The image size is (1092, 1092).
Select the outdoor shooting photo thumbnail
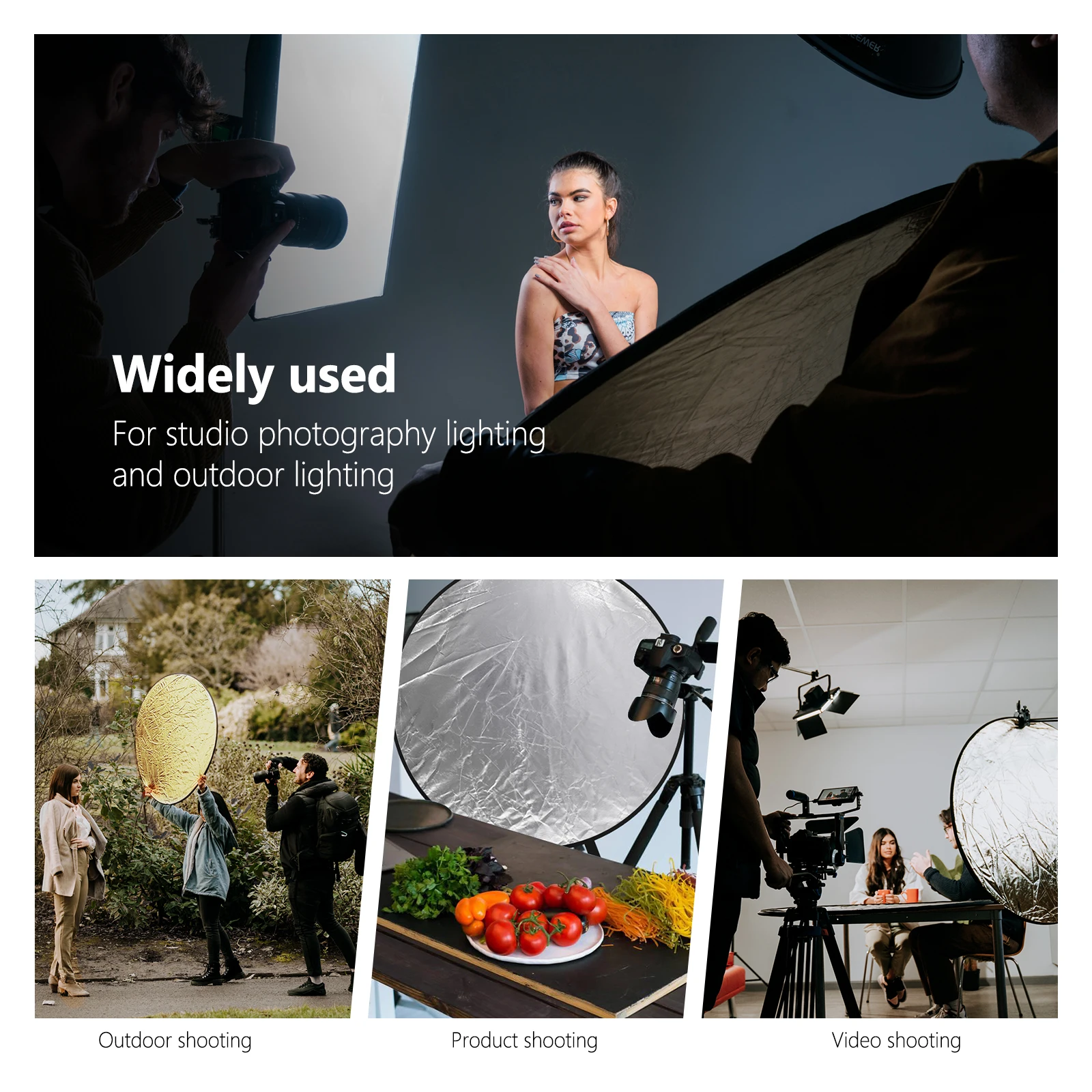click(x=212, y=799)
